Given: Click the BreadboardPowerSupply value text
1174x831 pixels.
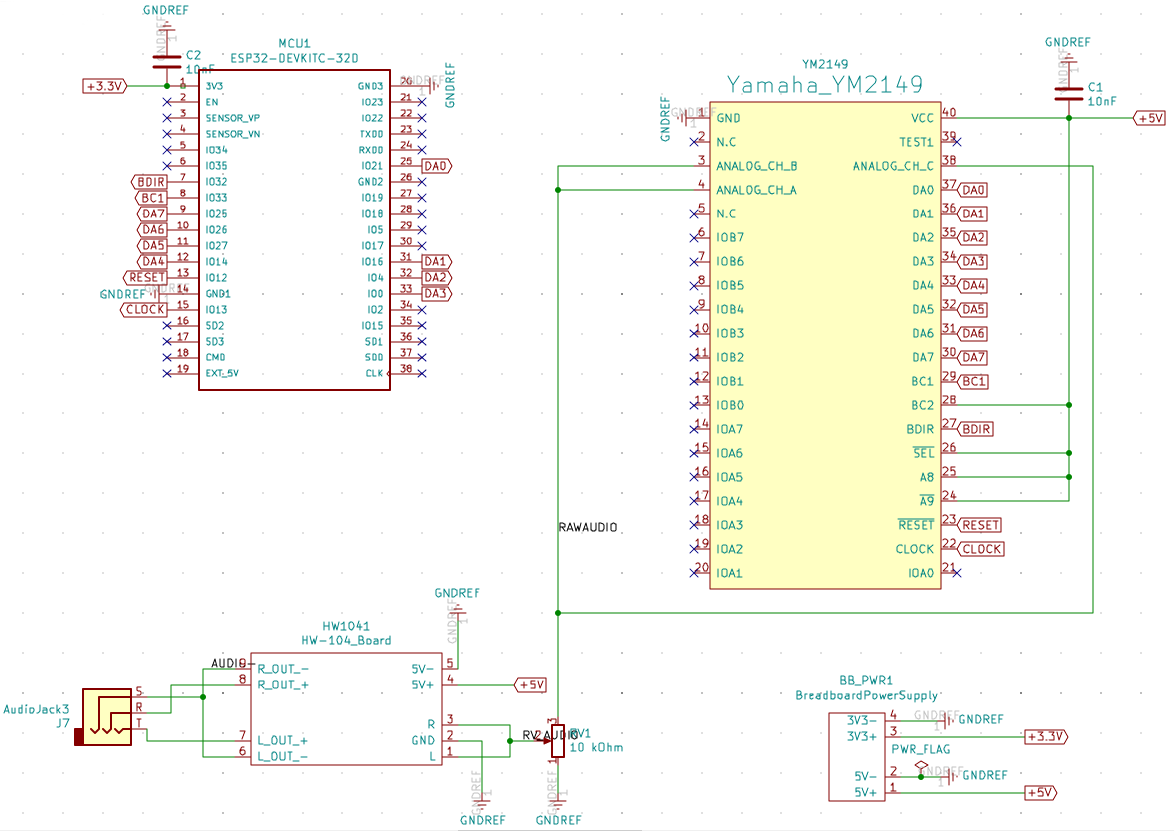Looking at the screenshot, I should point(866,695).
